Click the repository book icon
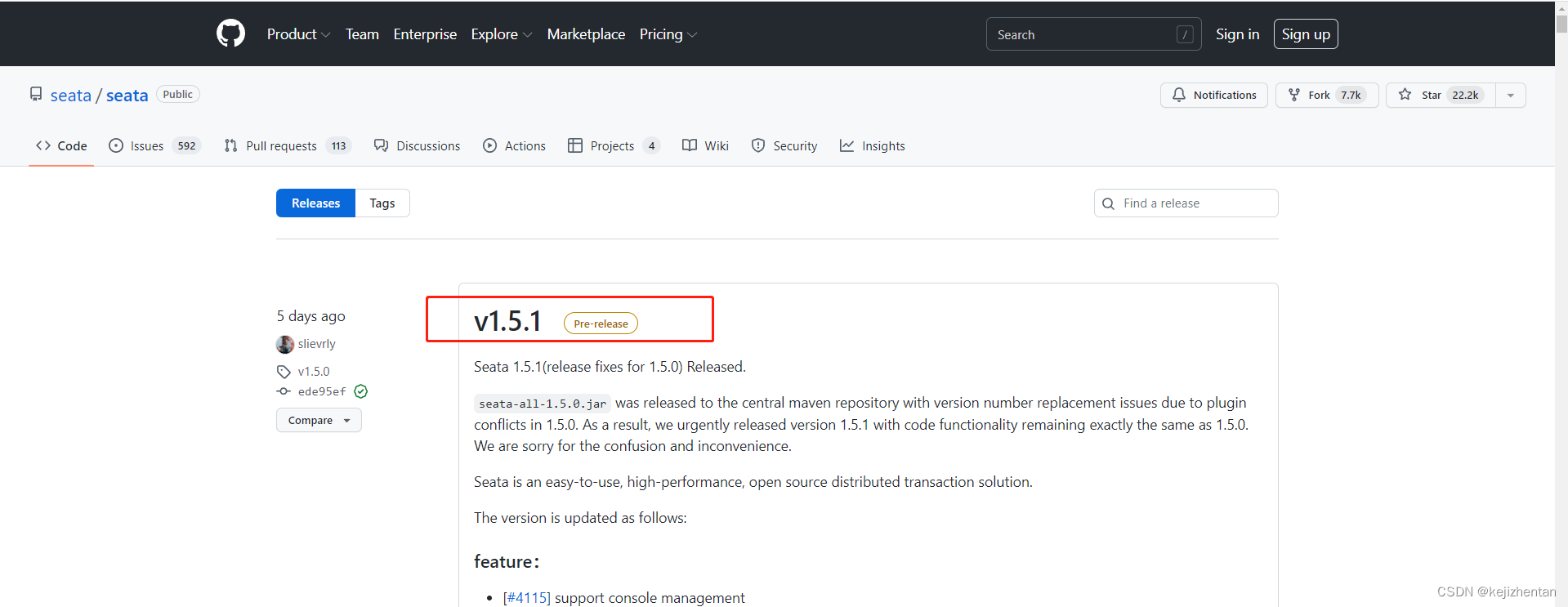Screen dimensions: 1568x607 (x=36, y=95)
